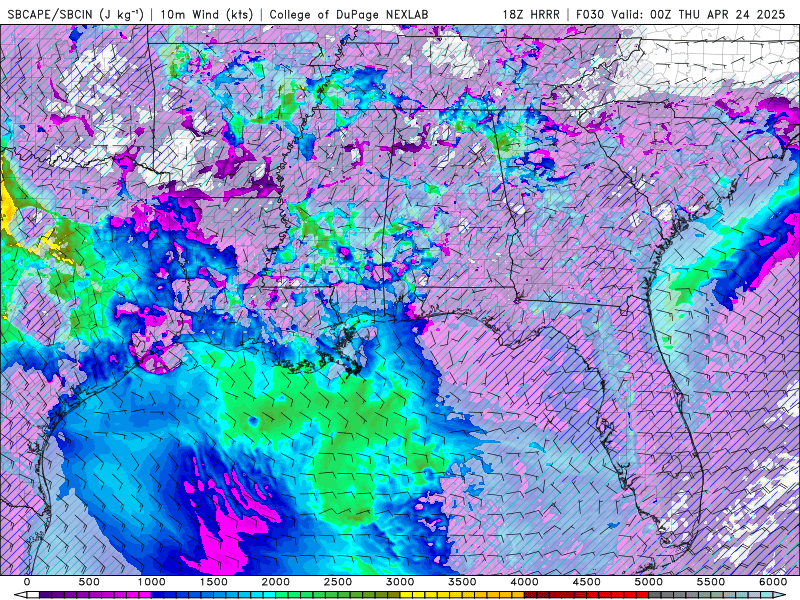Click 'F030 Valid: 00Z THU APR 24 2025'
The image size is (800, 600).
(681, 14)
